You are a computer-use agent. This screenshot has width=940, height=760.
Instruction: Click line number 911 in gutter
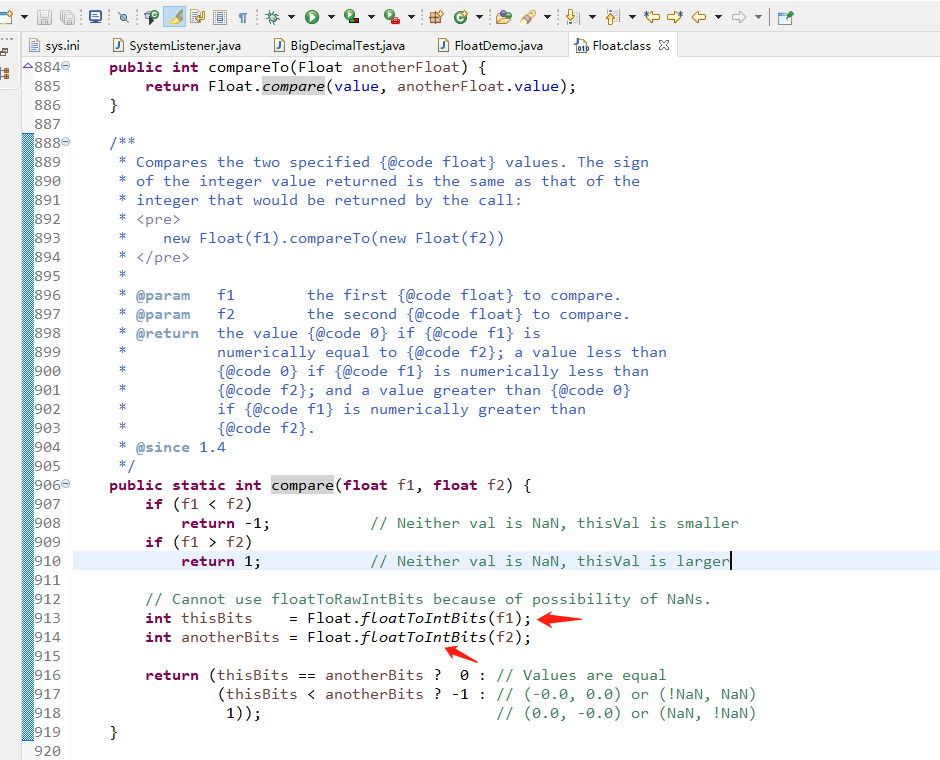[x=47, y=580]
